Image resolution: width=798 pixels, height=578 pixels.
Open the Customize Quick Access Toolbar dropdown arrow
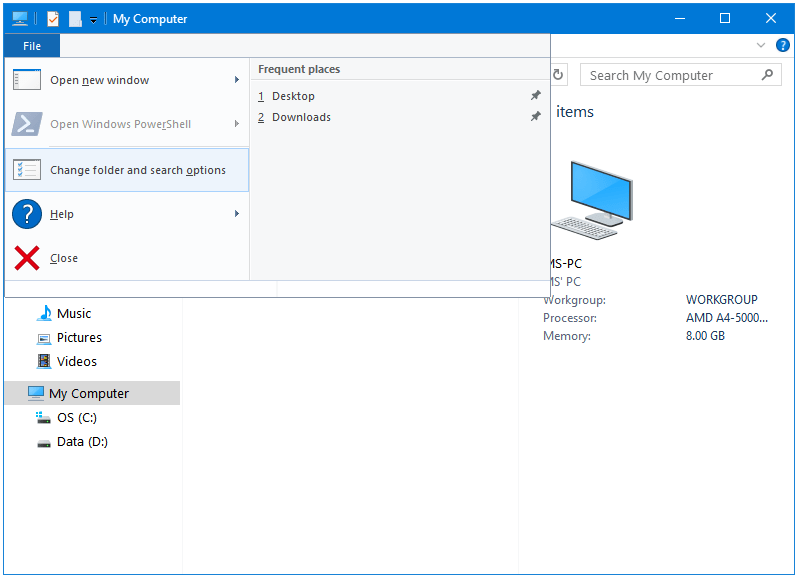94,20
